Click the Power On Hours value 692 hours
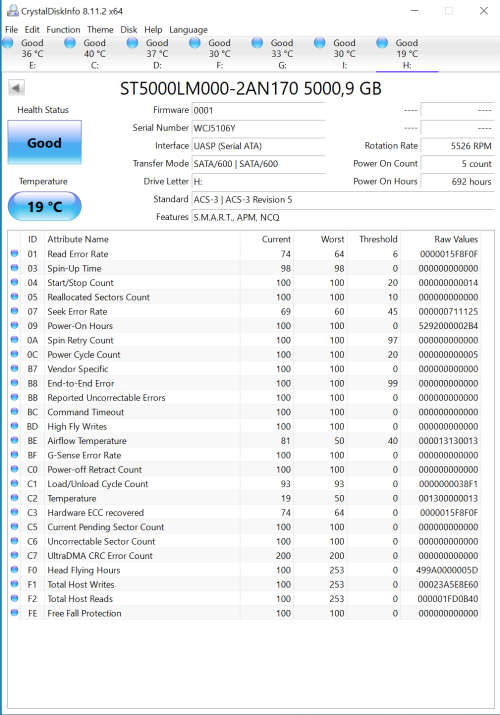 pyautogui.click(x=457, y=181)
